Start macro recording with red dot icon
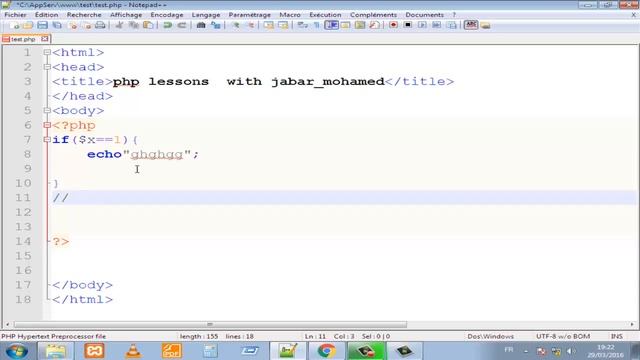640x360 pixels. pos(393,25)
